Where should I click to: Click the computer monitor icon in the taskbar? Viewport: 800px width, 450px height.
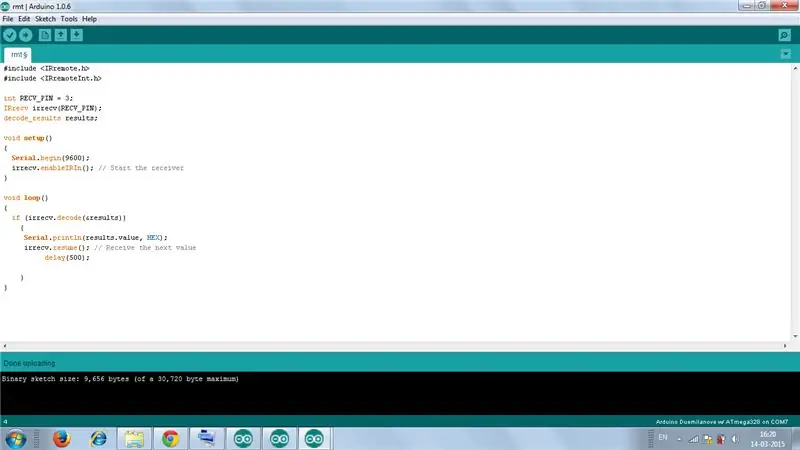pos(207,439)
